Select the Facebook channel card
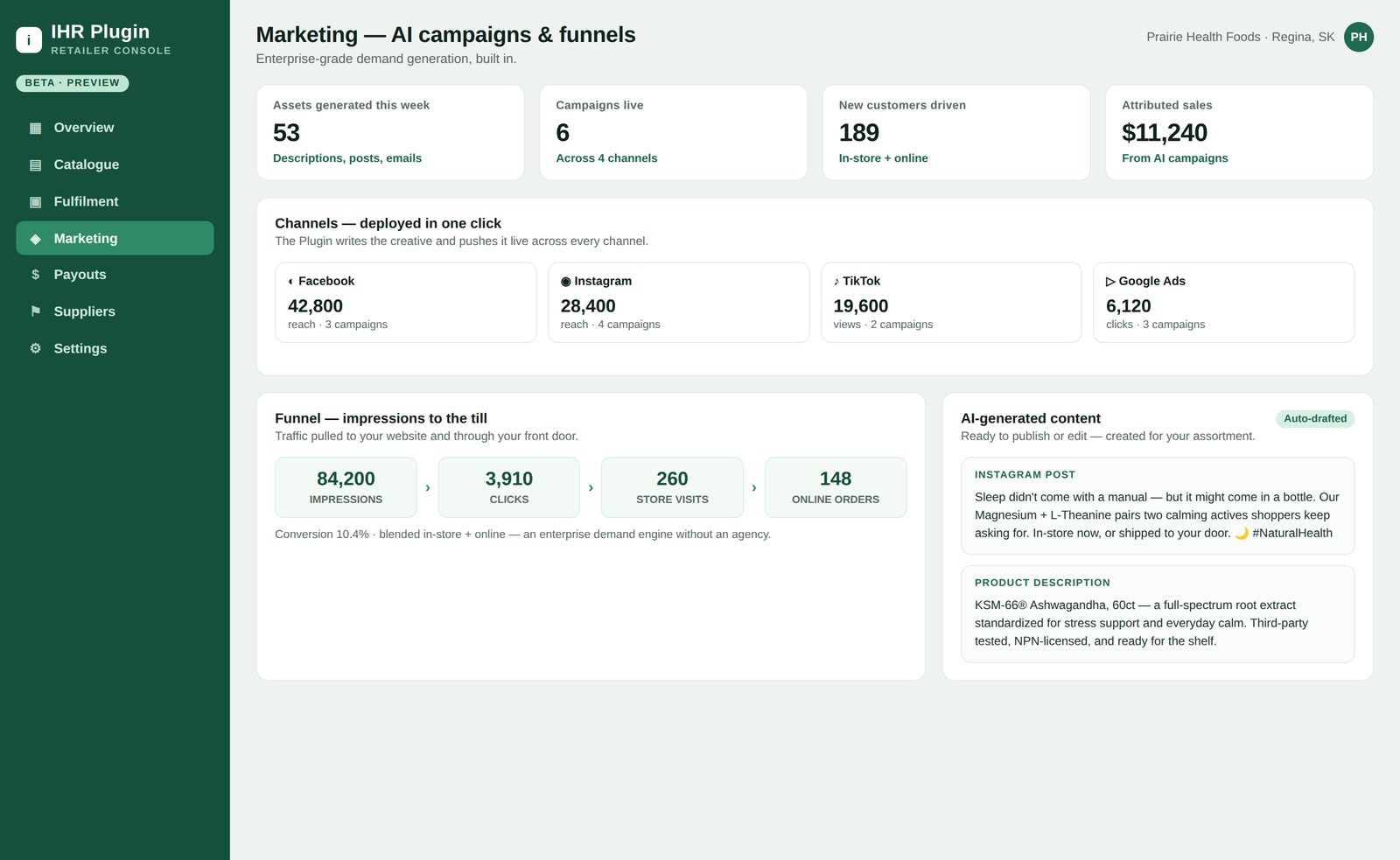Screen dimensions: 1400x860 [x=406, y=303]
